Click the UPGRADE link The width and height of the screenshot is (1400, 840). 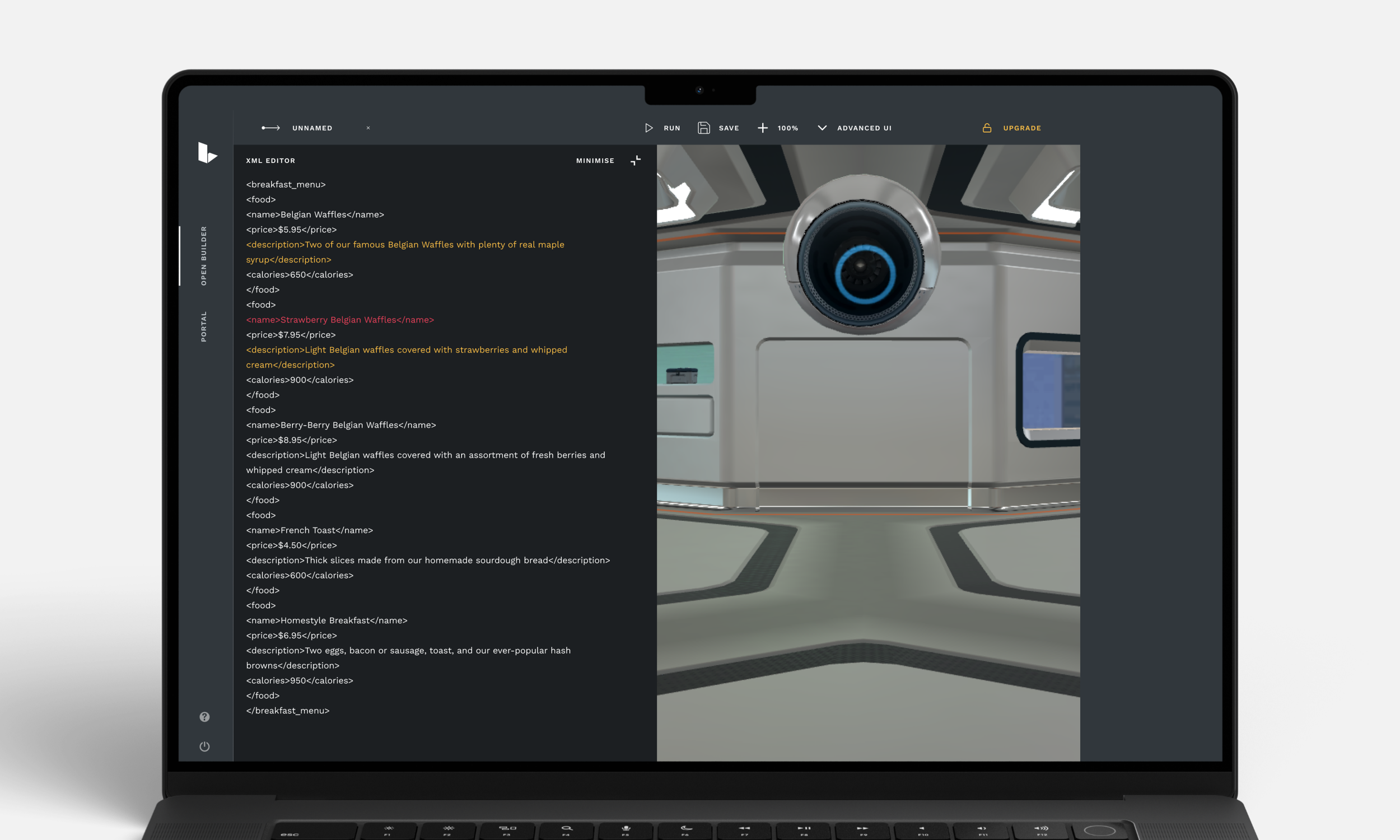(x=1021, y=128)
